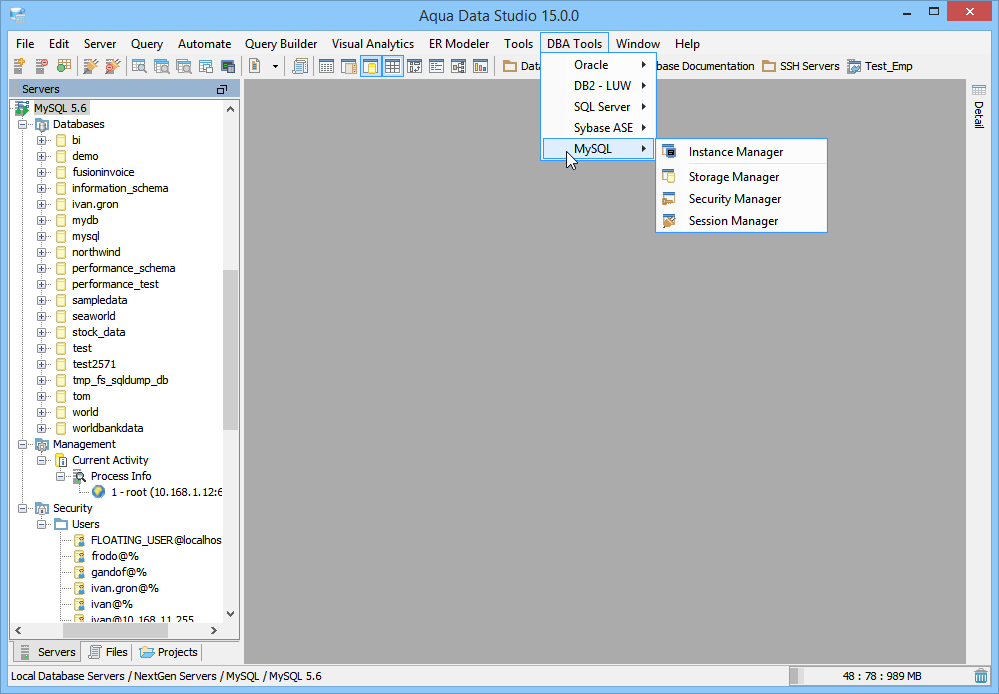The image size is (999, 694).
Task: Open the Query Builder menu
Action: (x=281, y=43)
